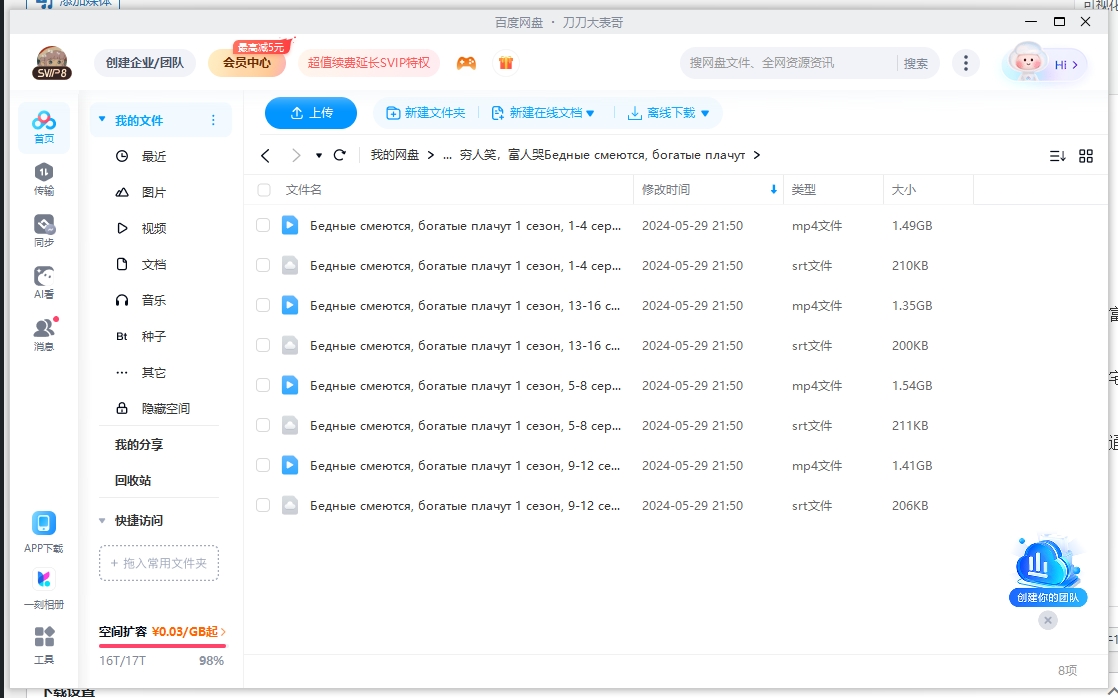Select the 同步 sync icon in left sidebar
The image size is (1118, 698).
coord(43,229)
